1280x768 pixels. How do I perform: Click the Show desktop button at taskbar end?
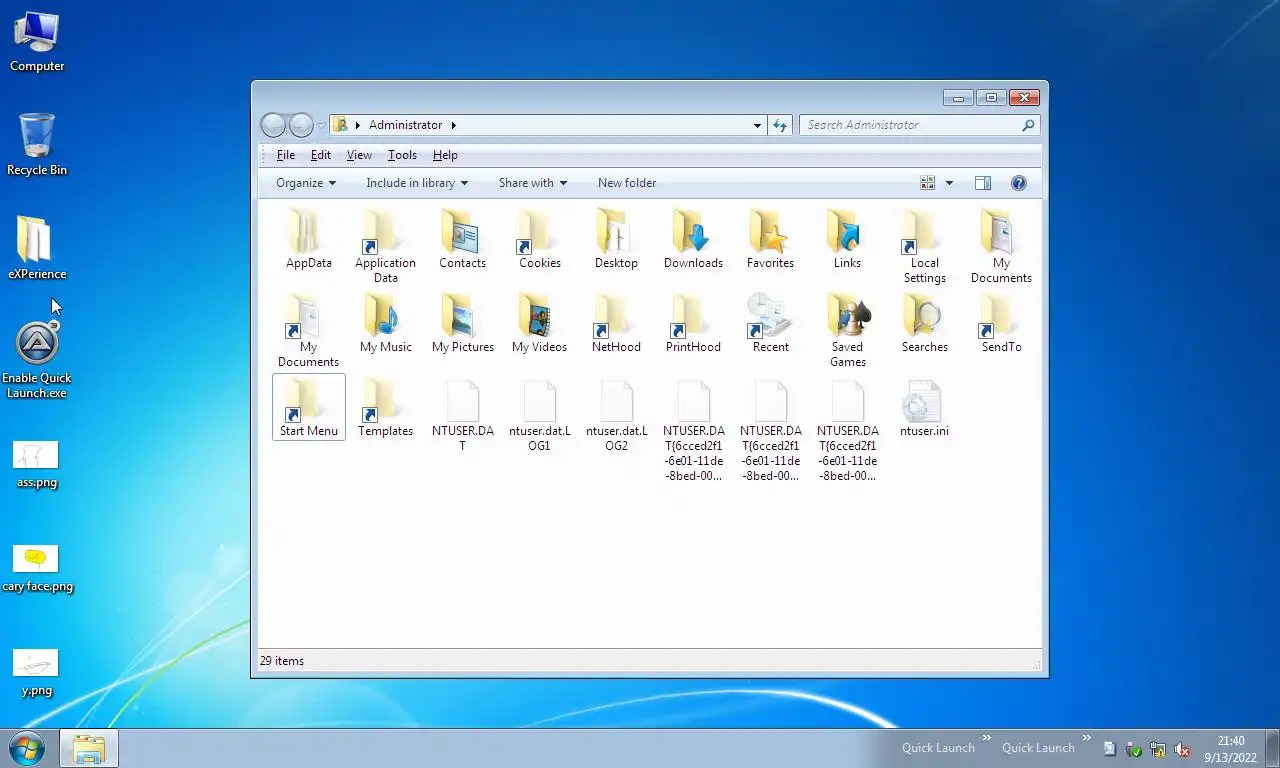(1272, 748)
